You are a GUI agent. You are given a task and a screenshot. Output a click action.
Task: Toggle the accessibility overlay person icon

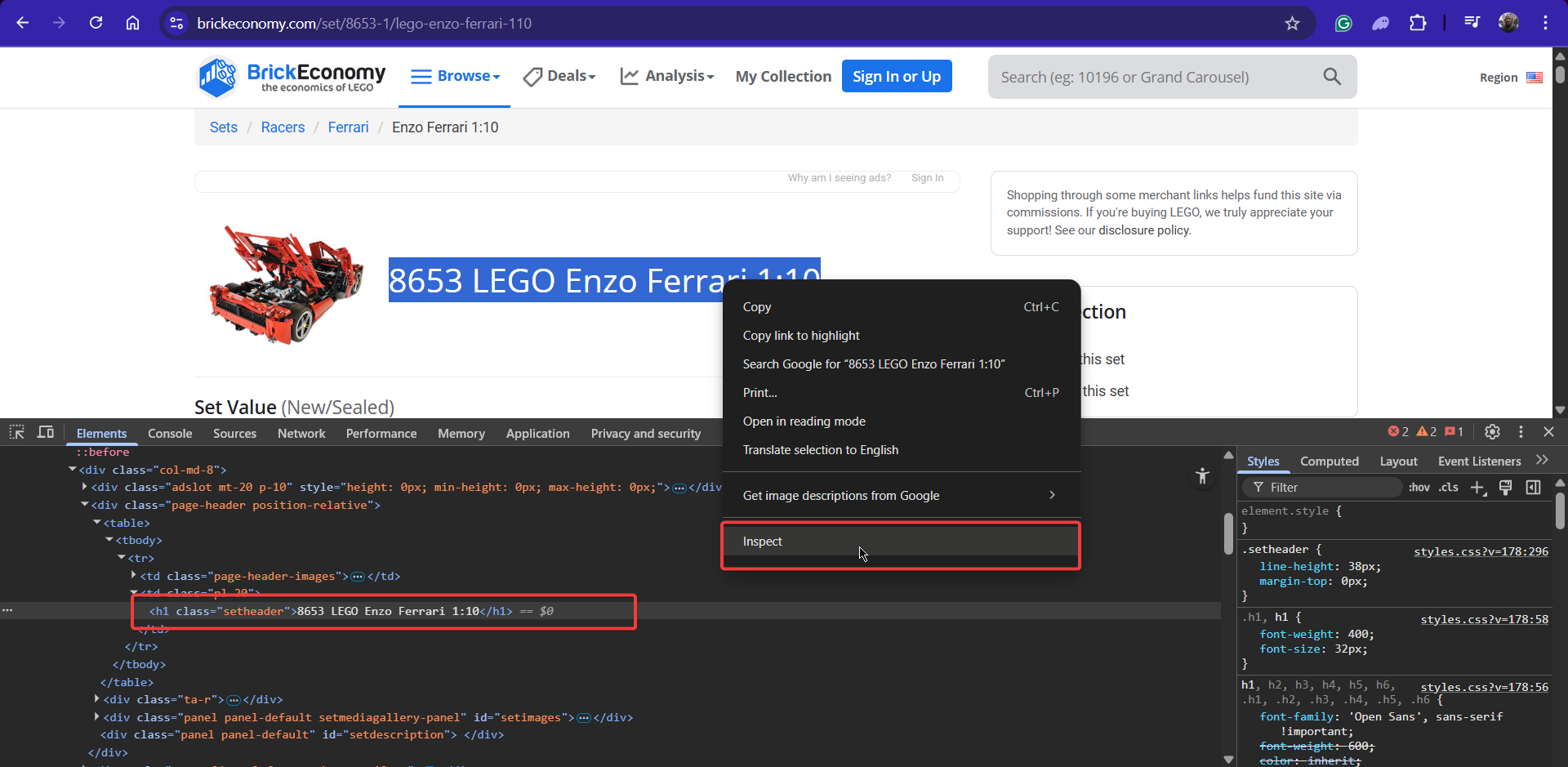(1202, 475)
